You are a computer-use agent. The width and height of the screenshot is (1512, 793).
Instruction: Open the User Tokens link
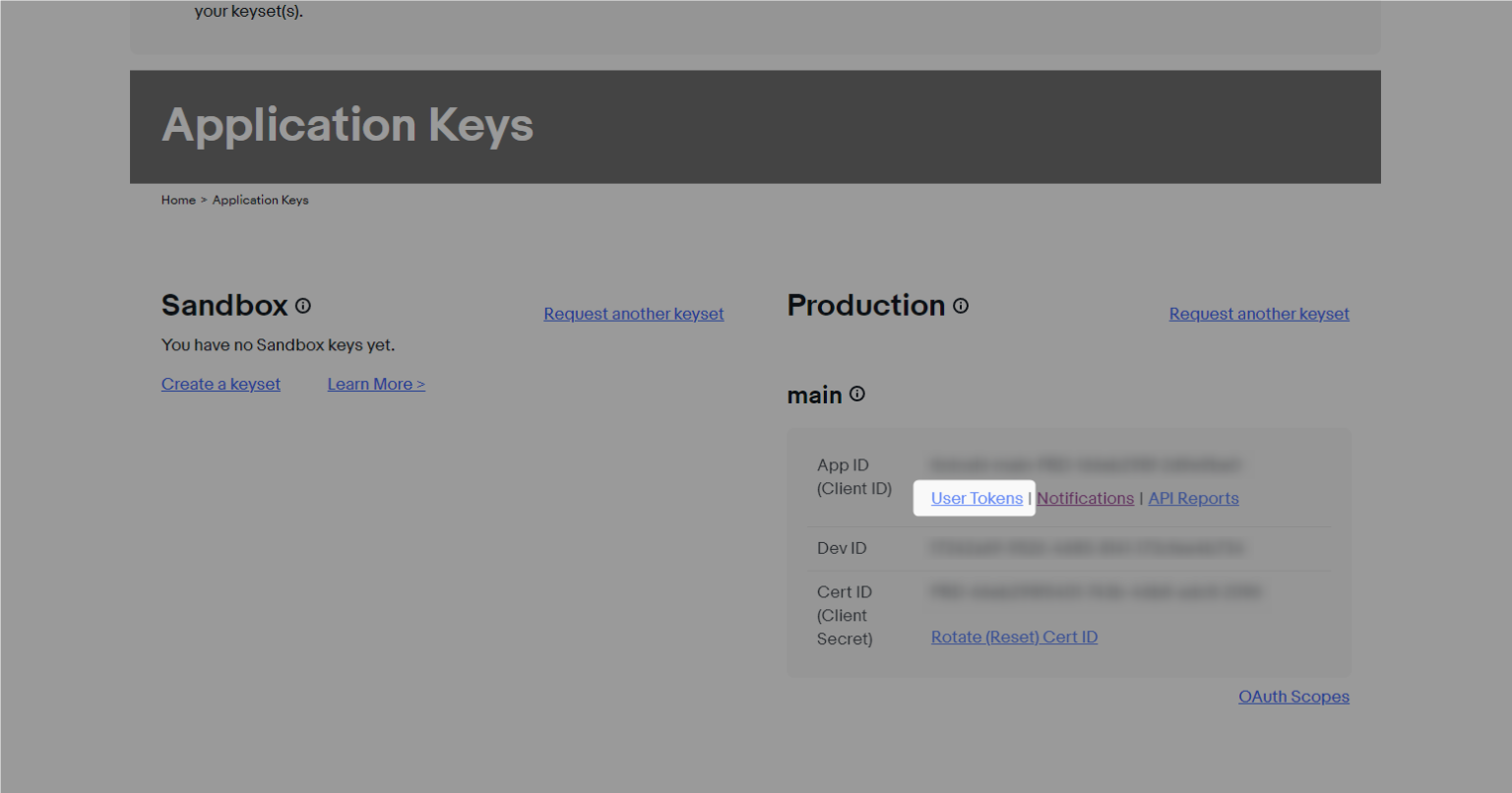(x=976, y=498)
